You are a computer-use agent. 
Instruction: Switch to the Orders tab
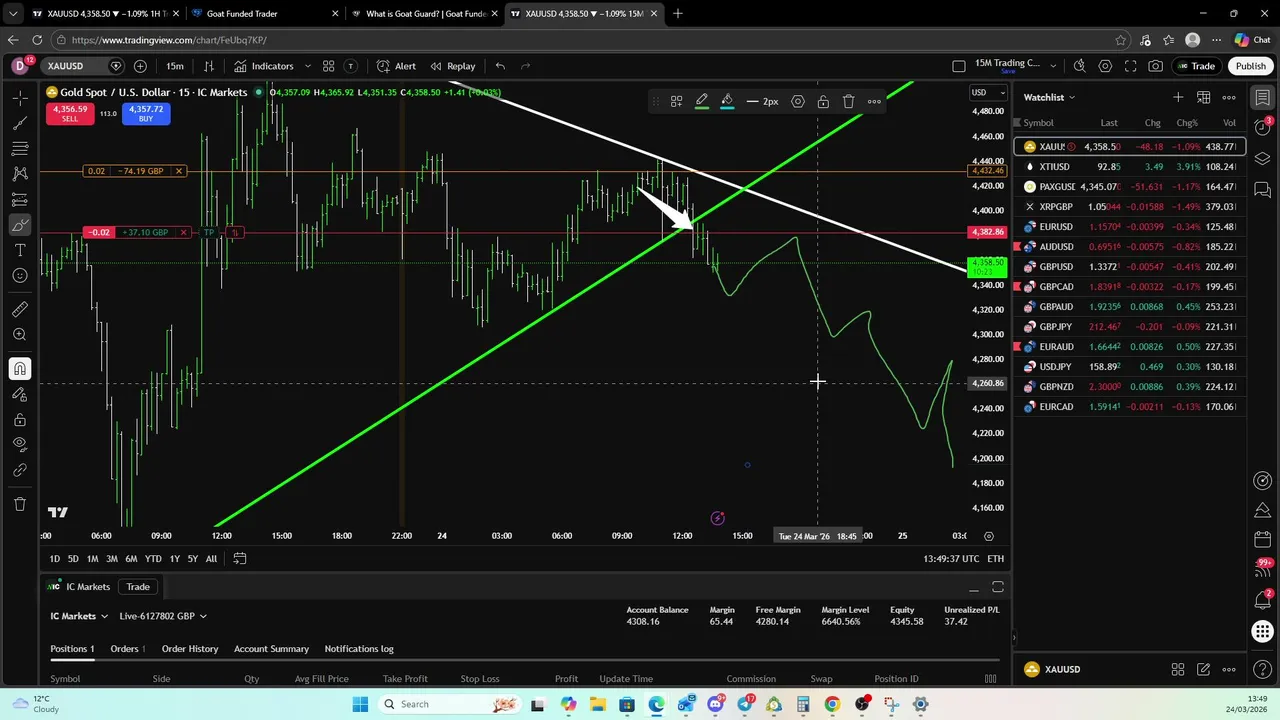tap(127, 649)
